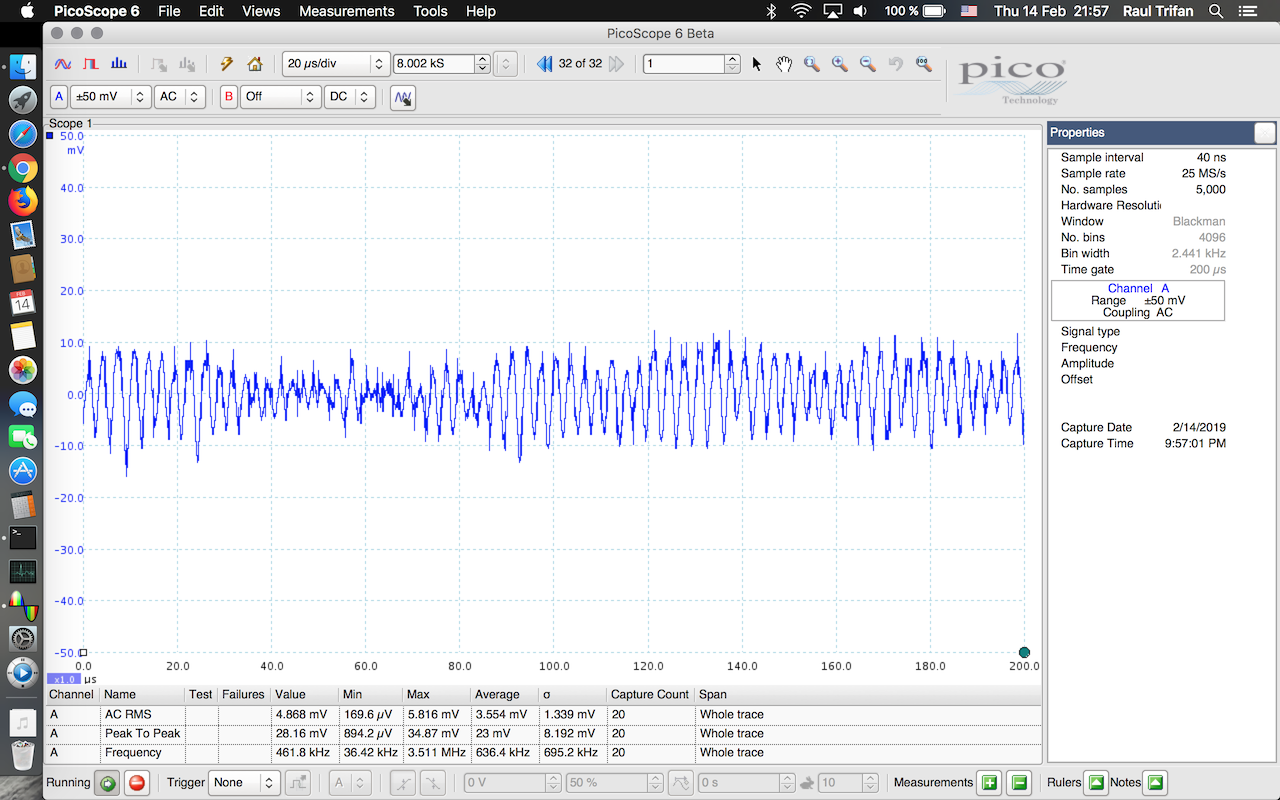Click PicoScope 6 app menu
Viewport: 1280px width, 800px height.
97,11
